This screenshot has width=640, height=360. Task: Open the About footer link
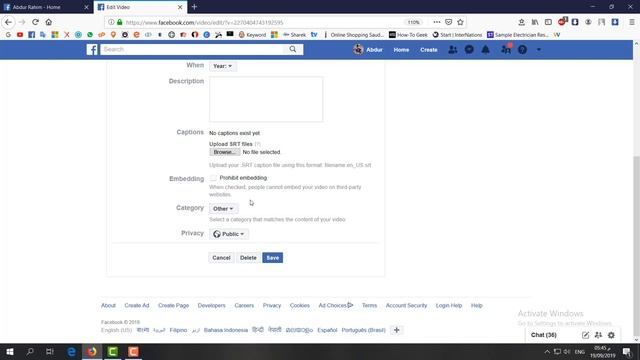(x=108, y=305)
